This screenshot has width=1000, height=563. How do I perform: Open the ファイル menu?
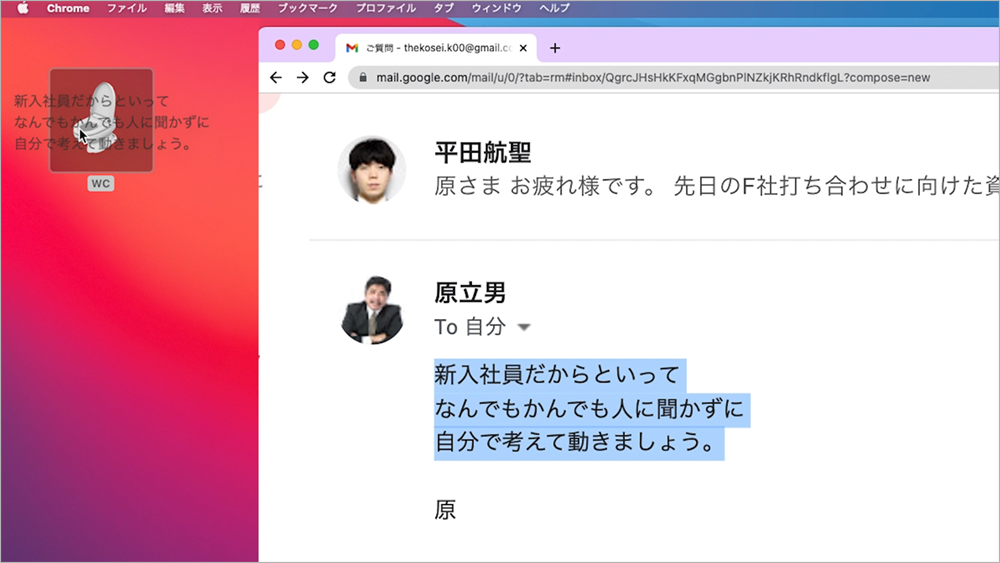tap(127, 8)
